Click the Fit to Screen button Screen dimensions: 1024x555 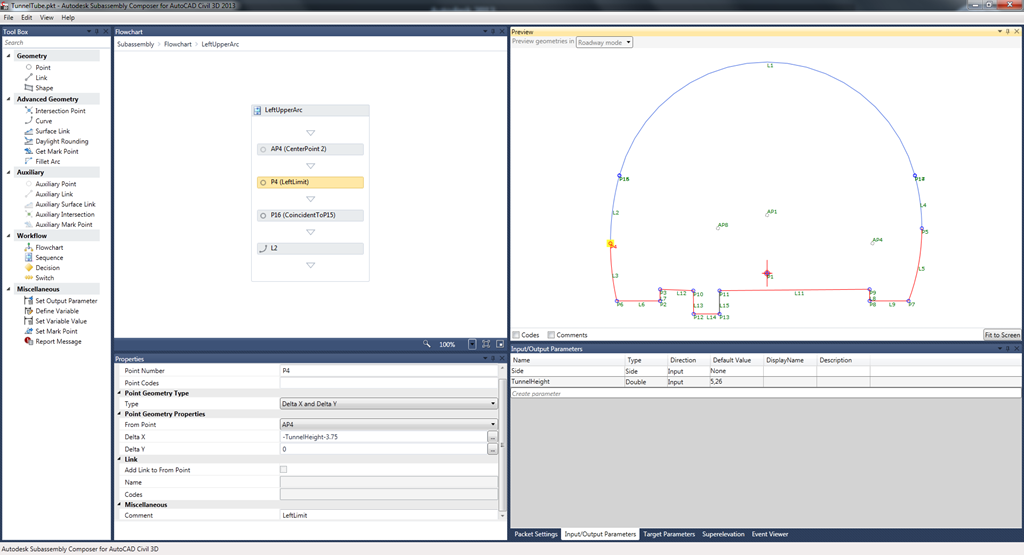tap(1001, 335)
